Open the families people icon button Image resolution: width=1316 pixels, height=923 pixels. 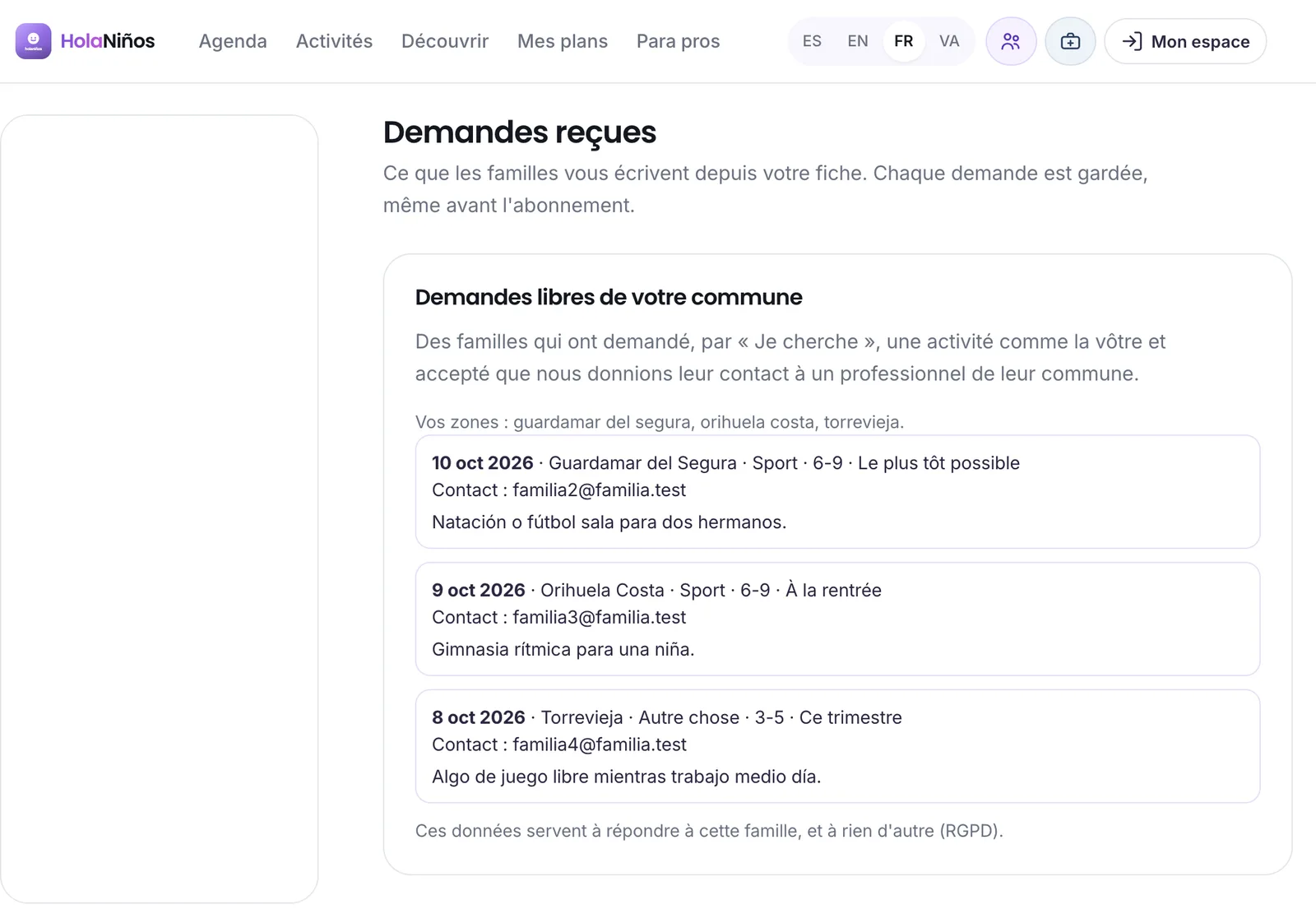tap(1011, 41)
